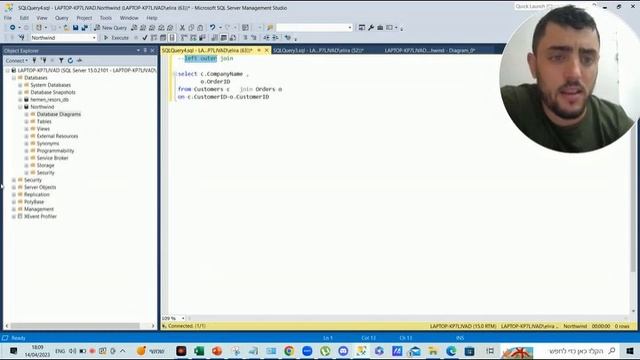Click the Save All icon
640x360 pixels.
(x=84, y=28)
